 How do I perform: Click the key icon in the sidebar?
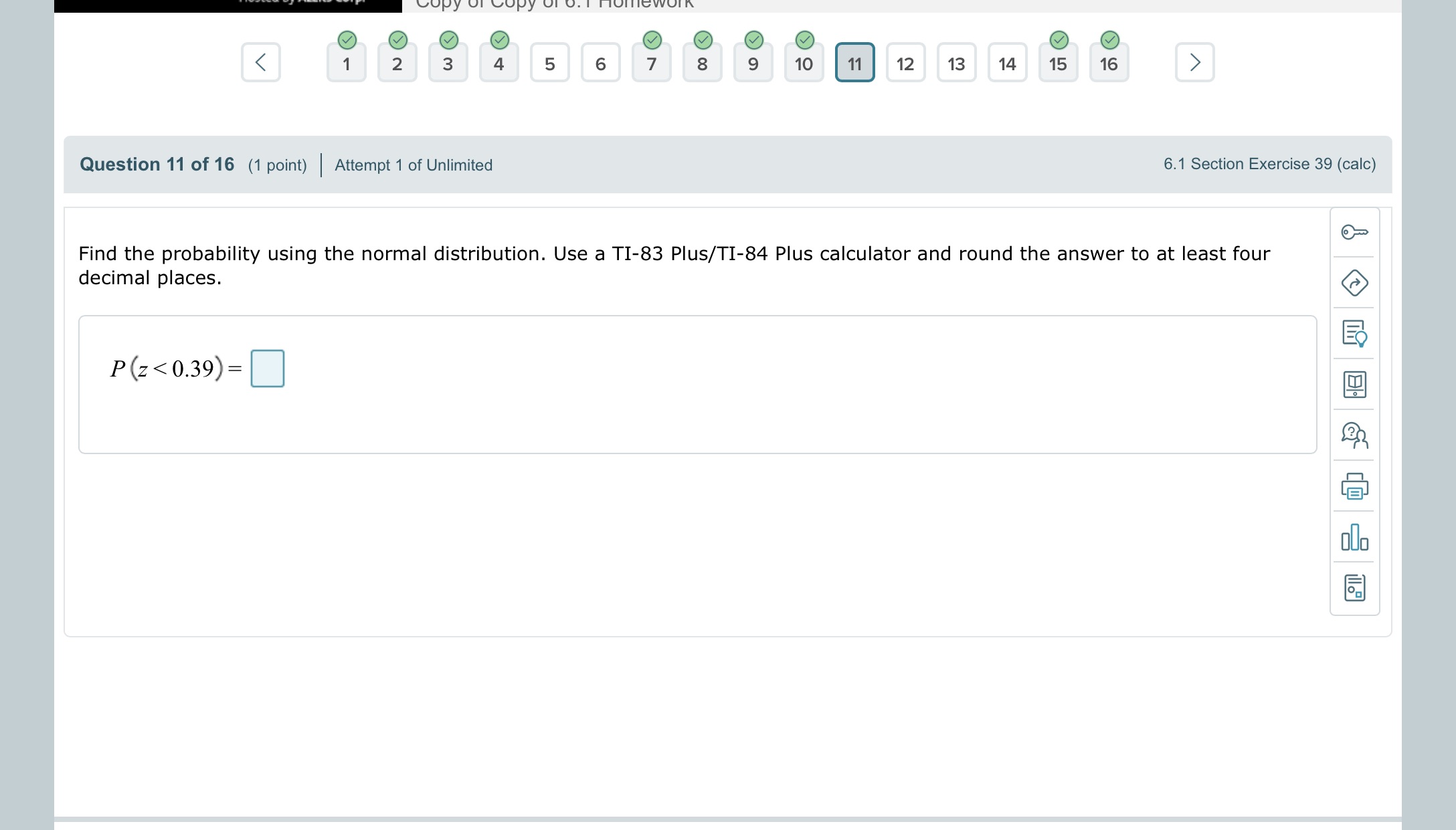click(x=1354, y=232)
